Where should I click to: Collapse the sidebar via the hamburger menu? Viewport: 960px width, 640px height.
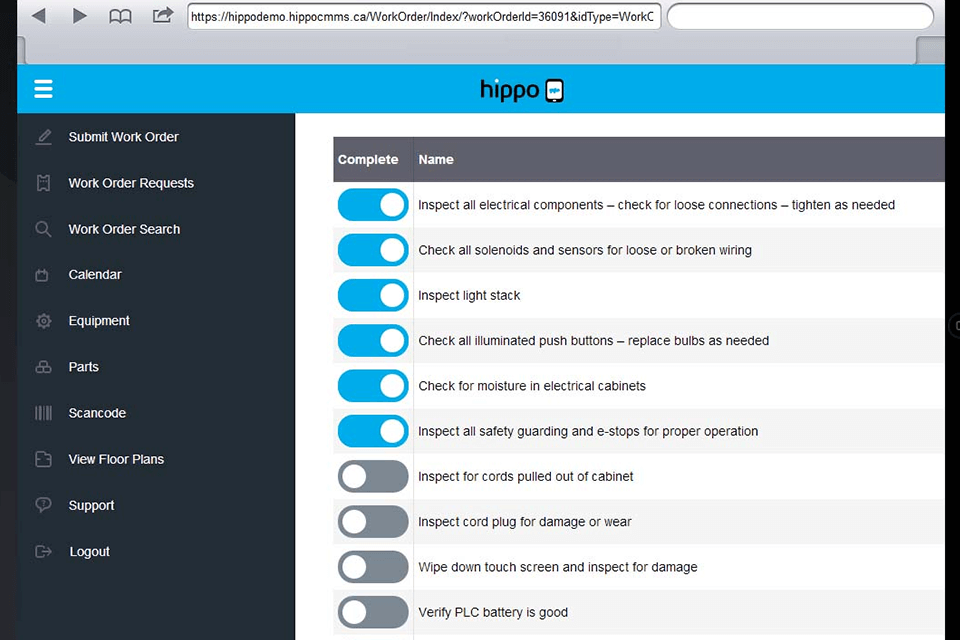coord(43,89)
